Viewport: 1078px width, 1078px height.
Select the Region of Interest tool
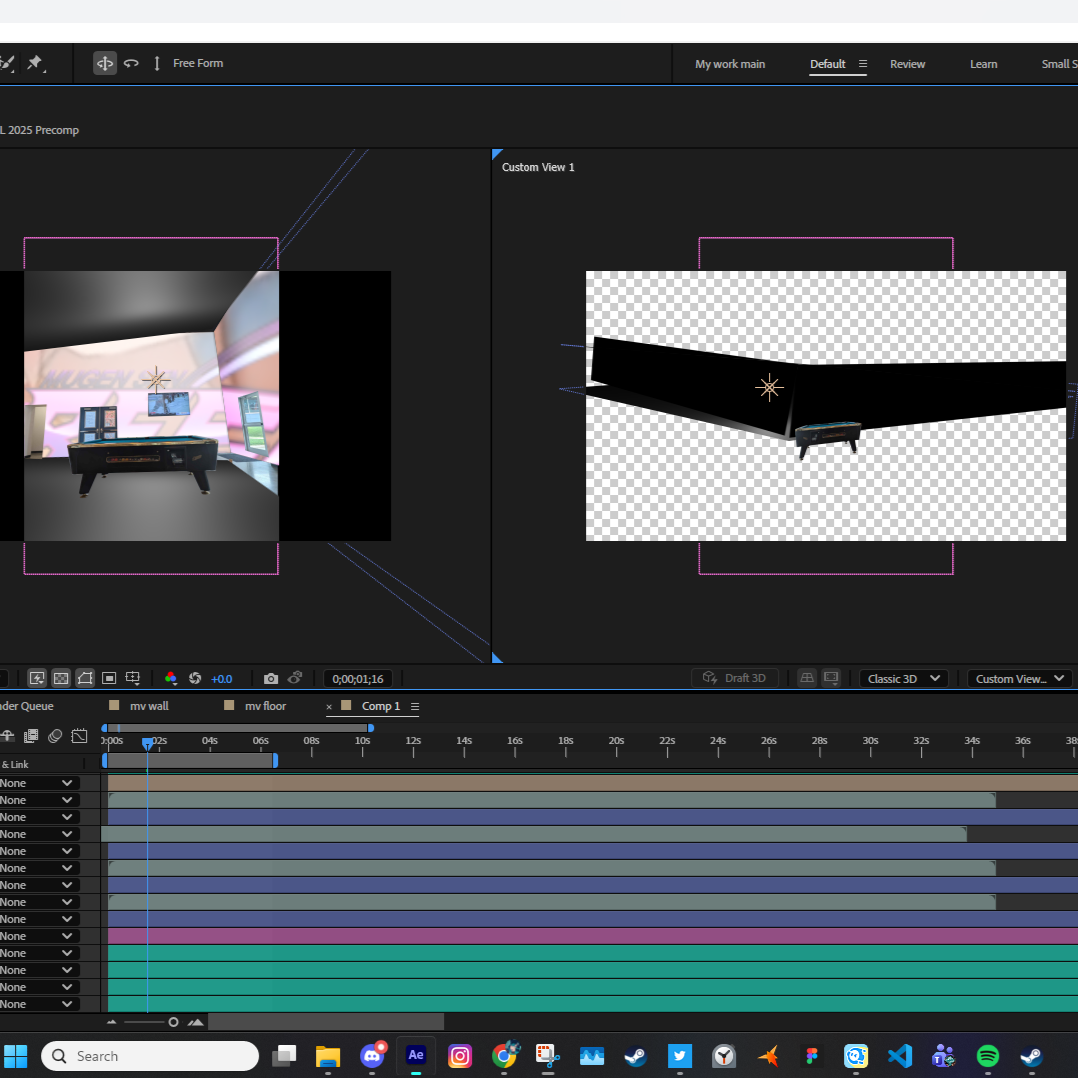click(110, 678)
